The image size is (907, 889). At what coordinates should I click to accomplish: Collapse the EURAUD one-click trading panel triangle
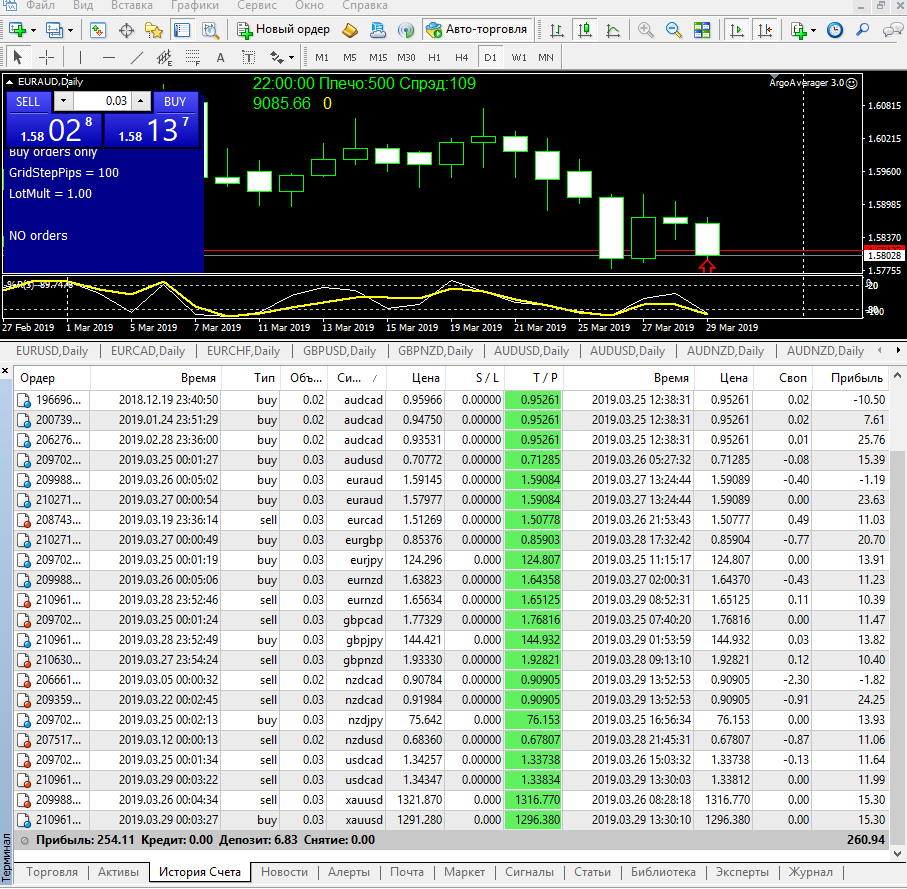[9, 82]
